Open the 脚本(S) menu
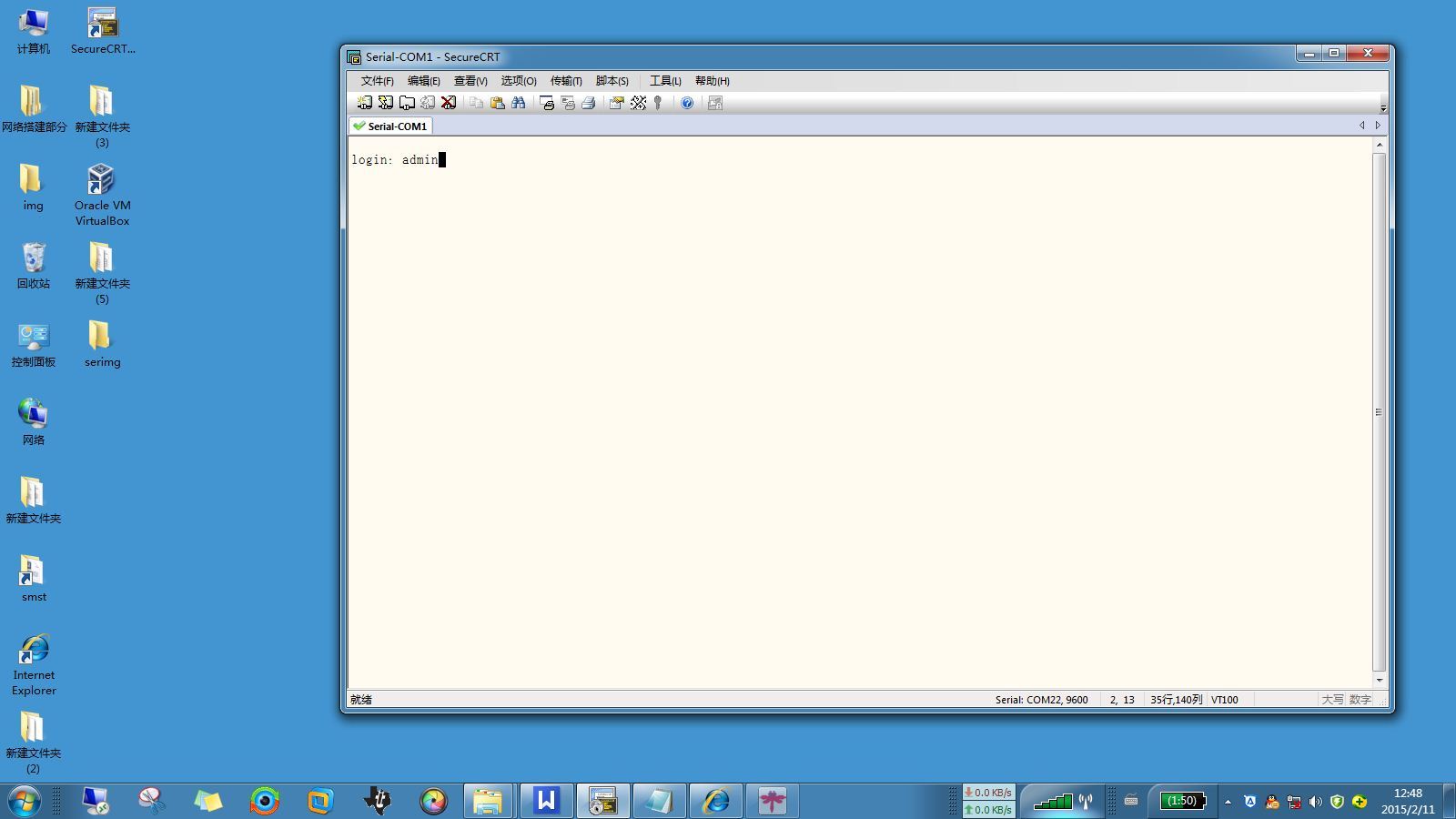This screenshot has width=1456, height=819. (x=612, y=81)
